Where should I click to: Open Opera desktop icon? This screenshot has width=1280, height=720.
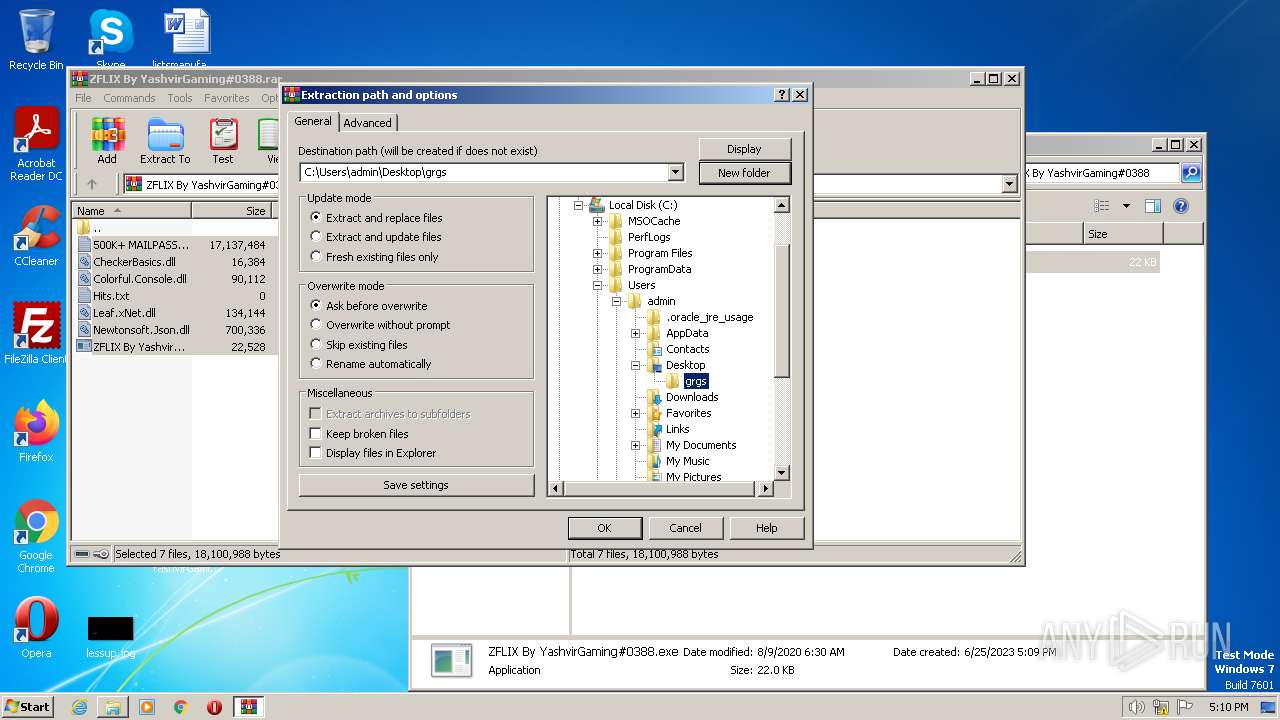point(36,628)
